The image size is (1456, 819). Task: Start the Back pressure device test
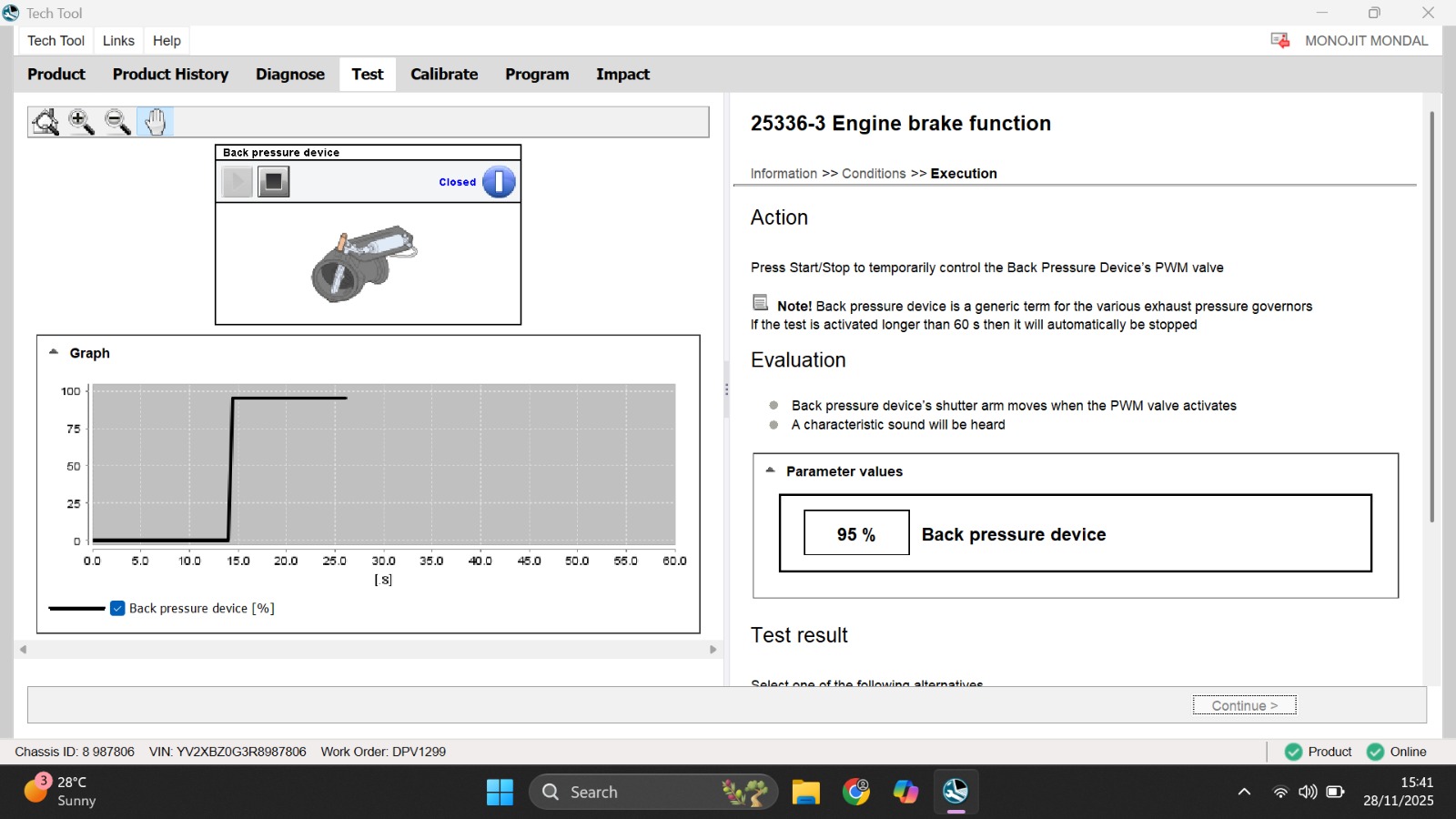point(237,182)
